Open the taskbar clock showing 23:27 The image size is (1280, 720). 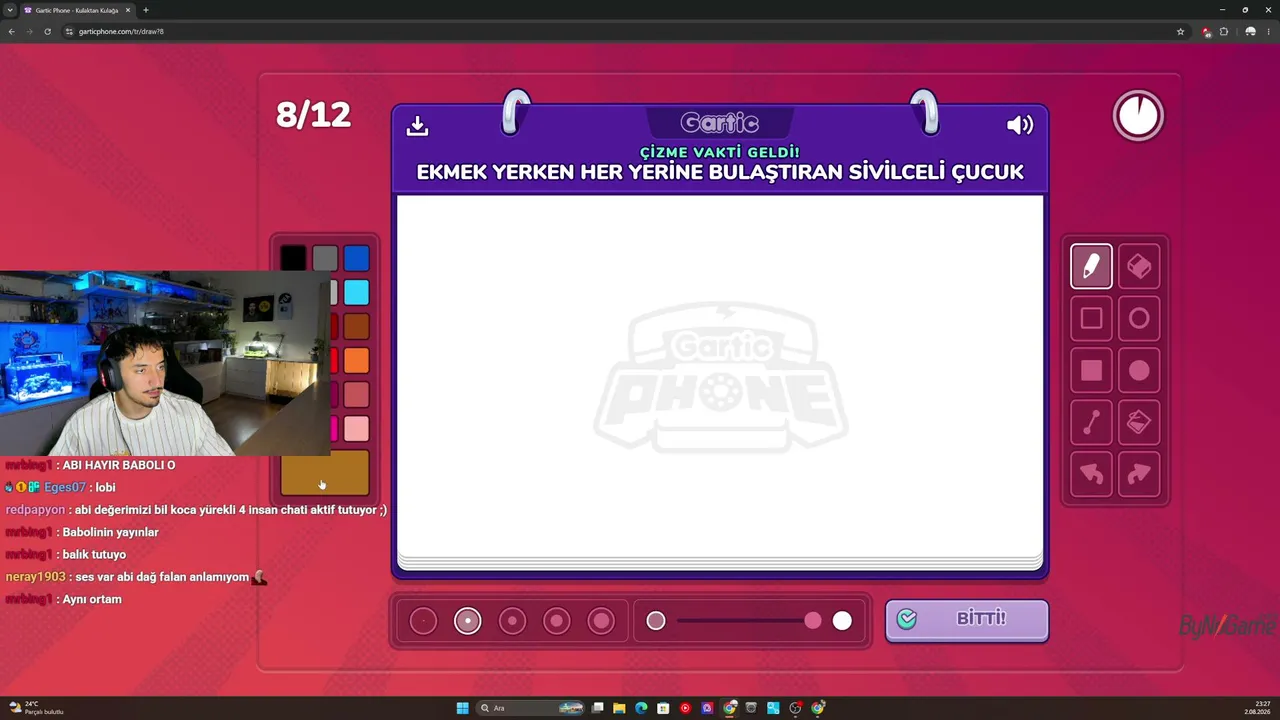(1257, 708)
